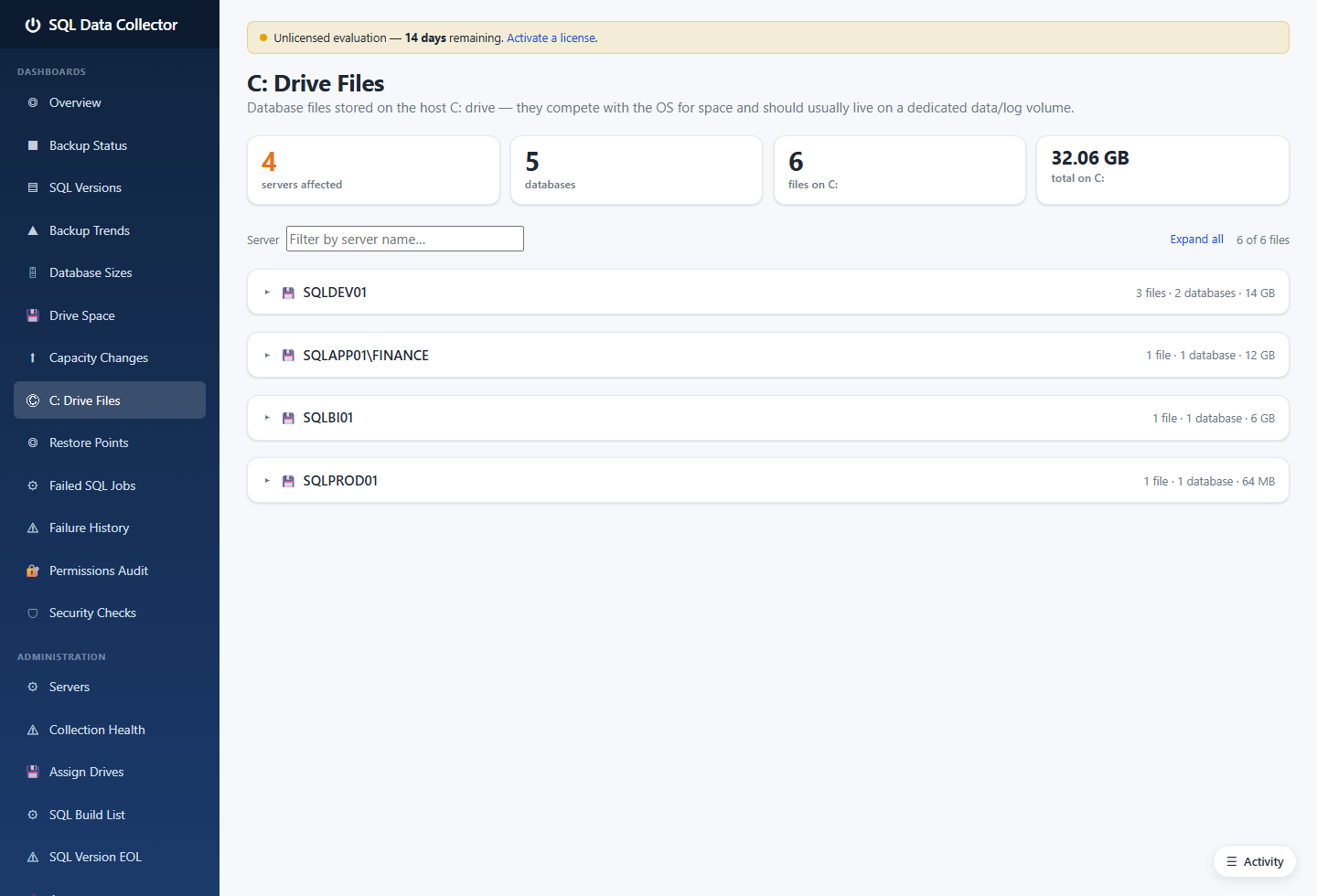Open the Servers administration page
This screenshot has width=1317, height=896.
click(110, 687)
